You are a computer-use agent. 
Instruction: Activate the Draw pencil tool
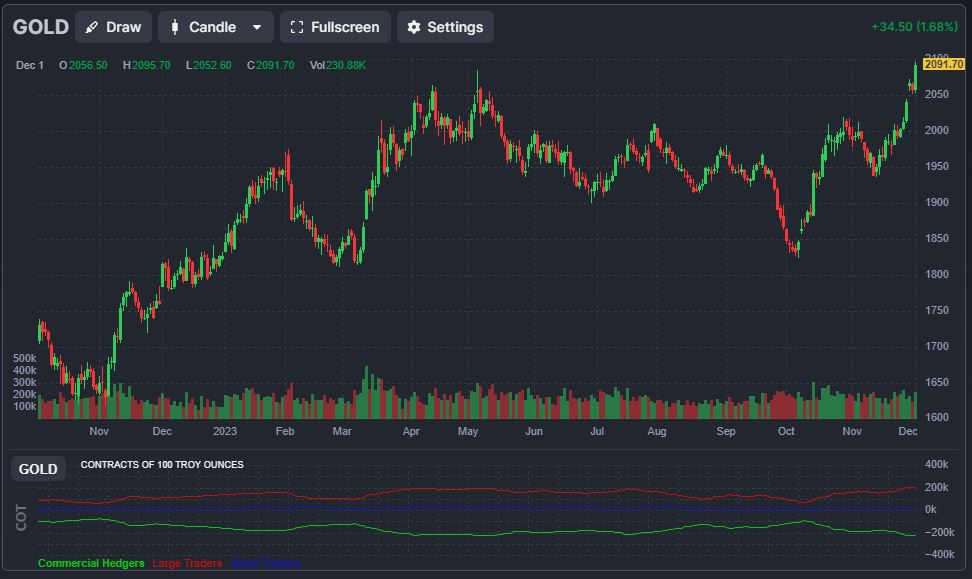pyautogui.click(x=113, y=27)
